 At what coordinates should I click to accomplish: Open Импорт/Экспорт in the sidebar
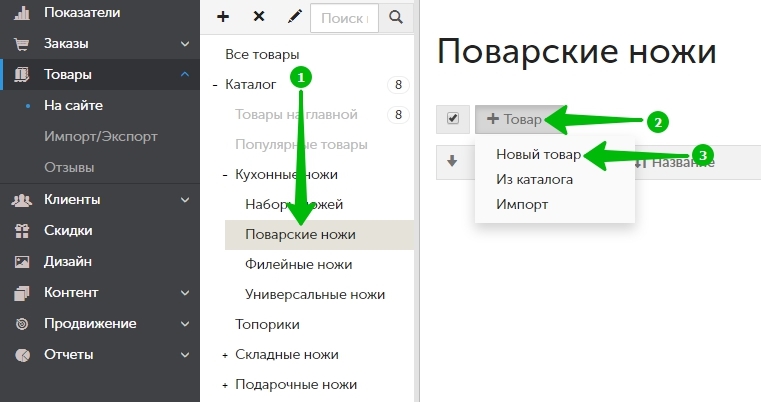tap(100, 136)
